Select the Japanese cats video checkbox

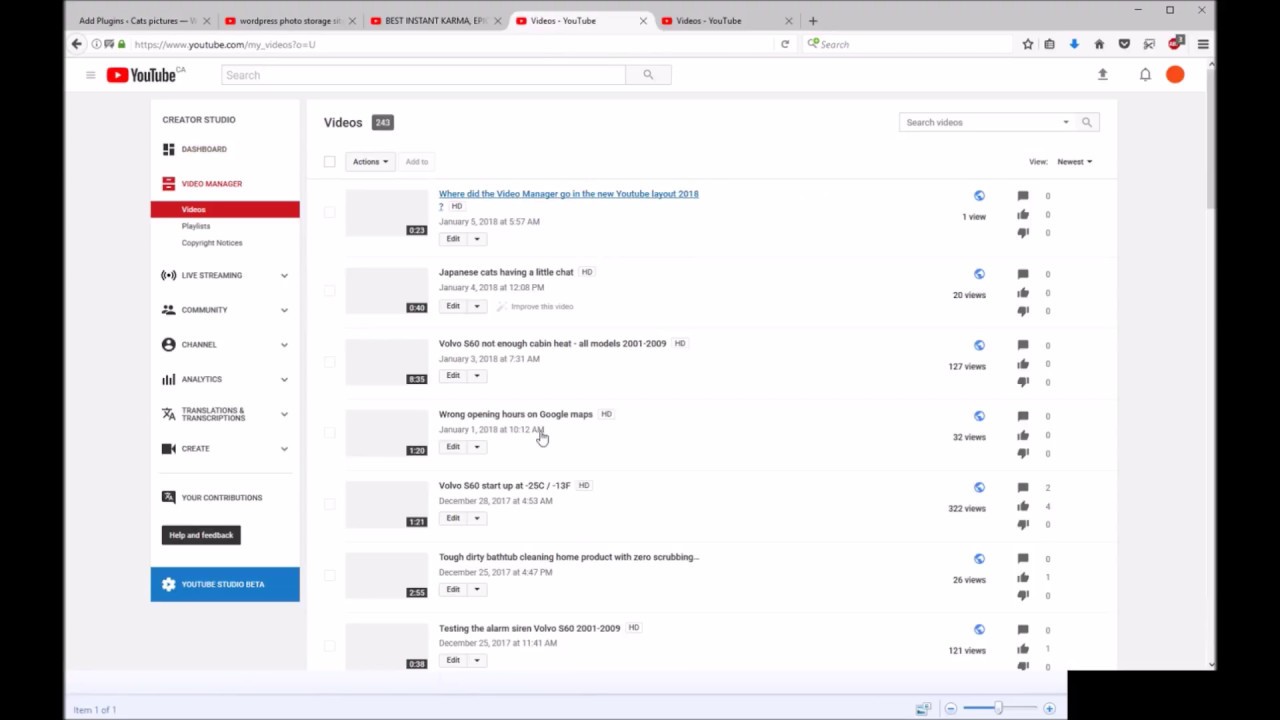coord(330,290)
